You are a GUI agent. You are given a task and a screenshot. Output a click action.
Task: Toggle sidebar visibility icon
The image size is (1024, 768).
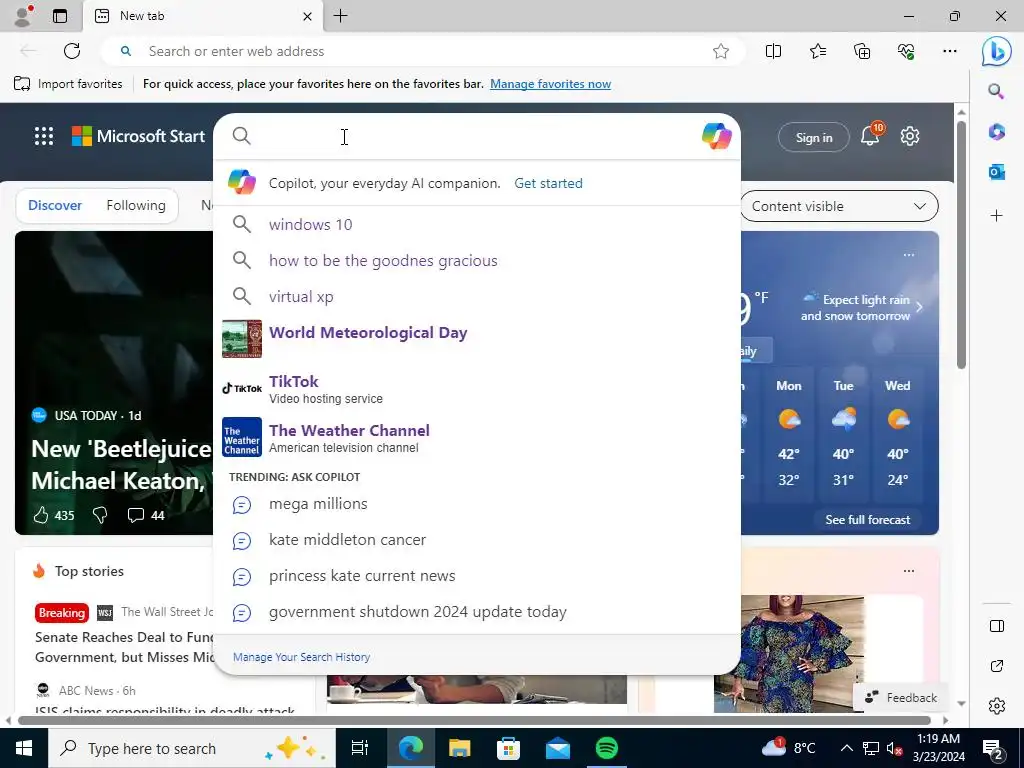(997, 626)
